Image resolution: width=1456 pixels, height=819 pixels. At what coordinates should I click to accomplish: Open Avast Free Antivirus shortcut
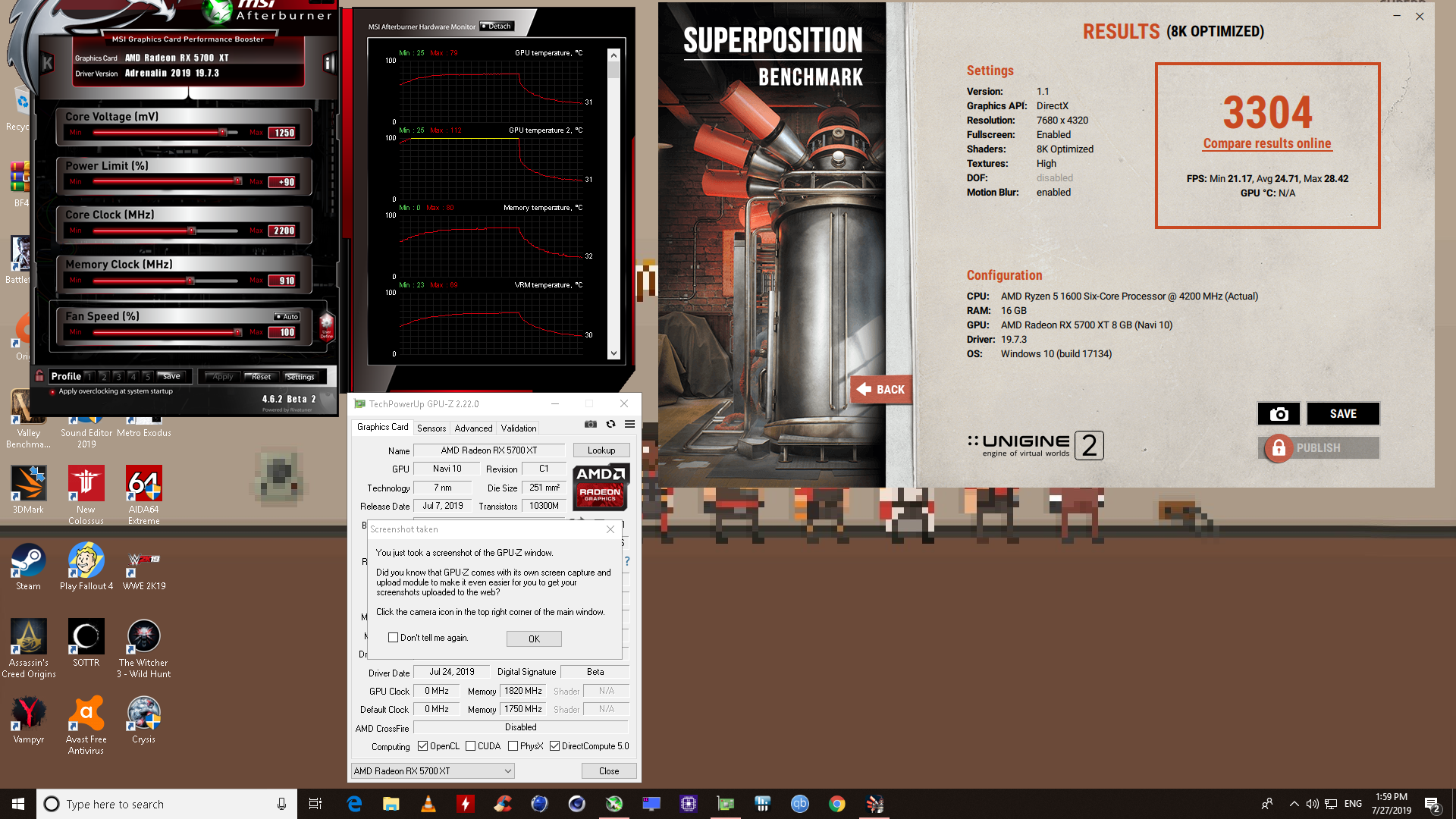86,725
